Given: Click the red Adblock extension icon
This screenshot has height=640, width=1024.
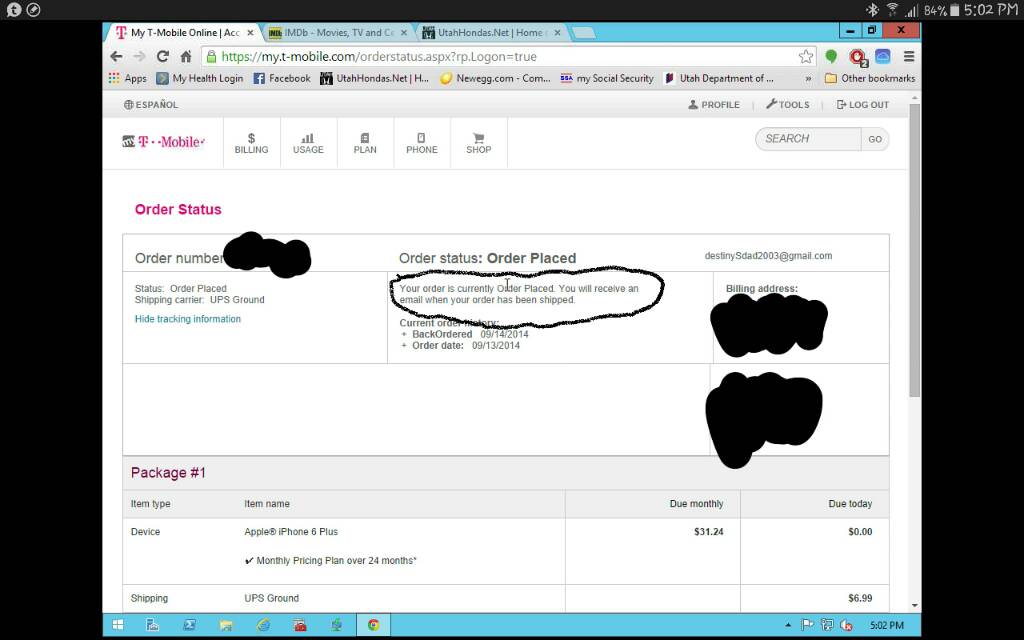Looking at the screenshot, I should tap(857, 57).
